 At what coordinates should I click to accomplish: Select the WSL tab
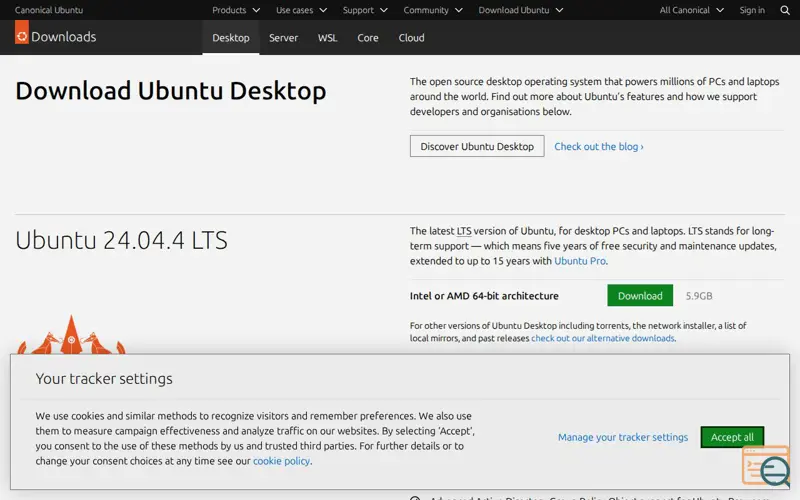[x=328, y=38]
